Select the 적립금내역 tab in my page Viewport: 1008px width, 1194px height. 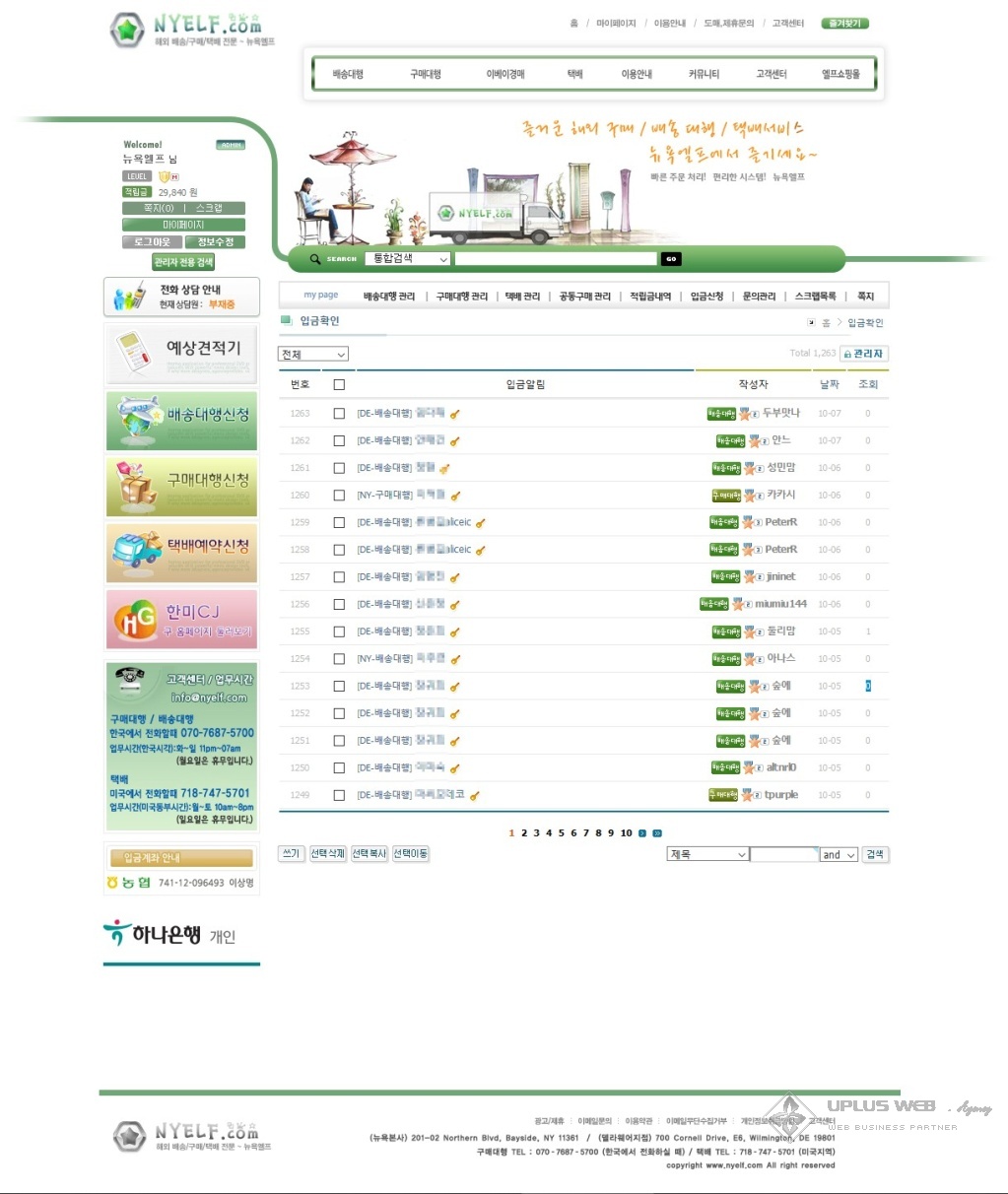click(x=650, y=297)
